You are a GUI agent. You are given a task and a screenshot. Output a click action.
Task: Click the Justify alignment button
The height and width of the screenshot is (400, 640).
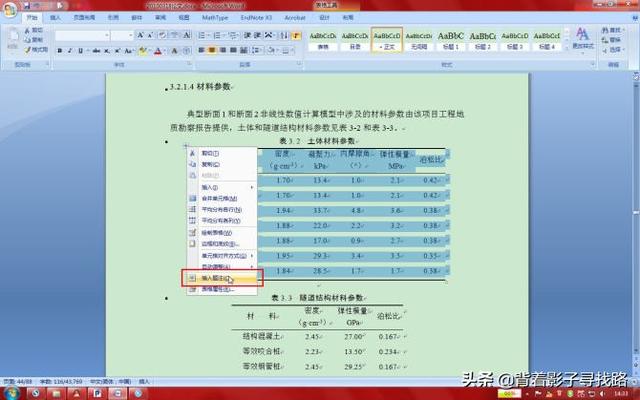pyautogui.click(x=233, y=50)
